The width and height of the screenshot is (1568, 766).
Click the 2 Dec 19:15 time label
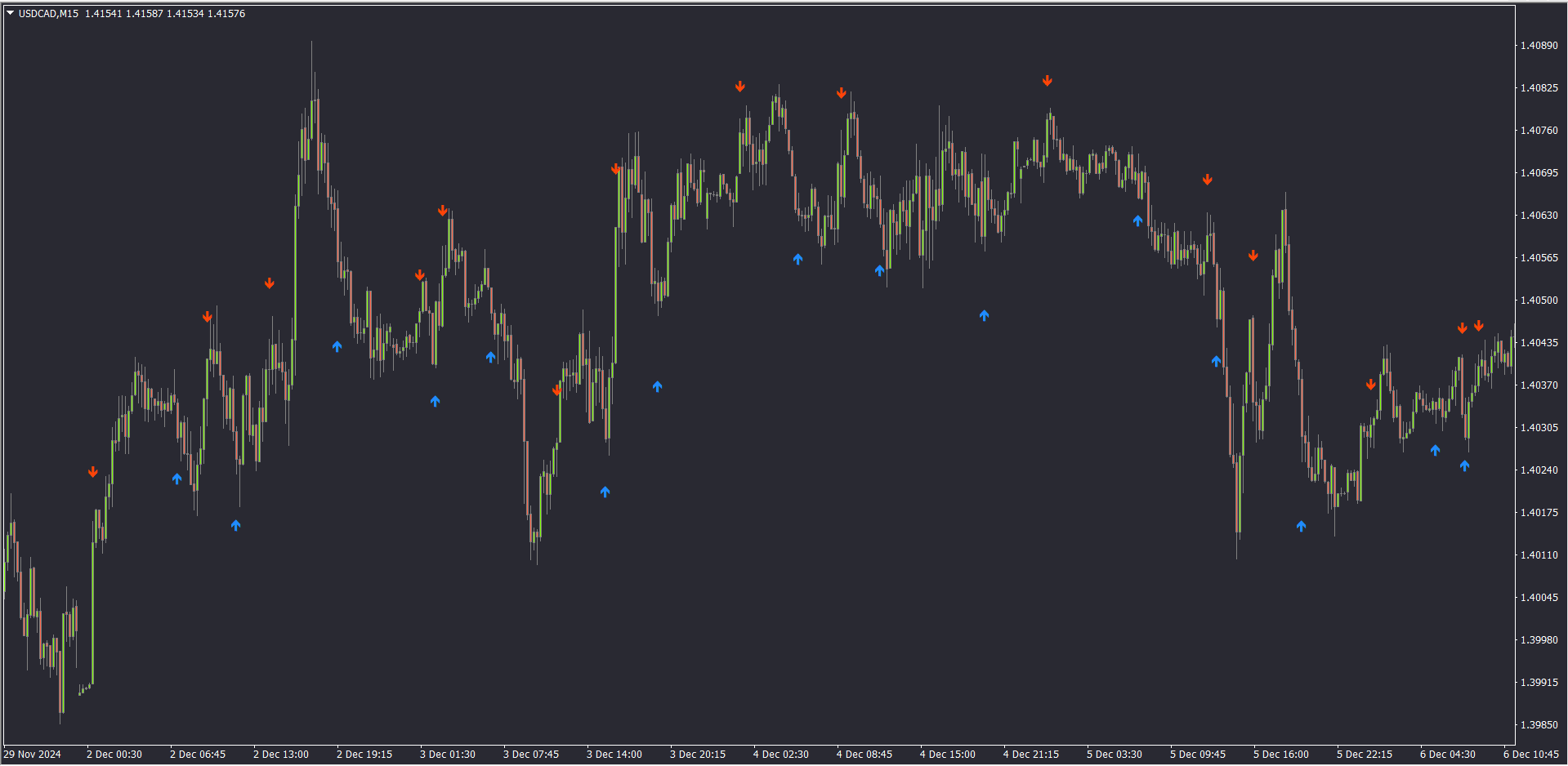coord(364,755)
